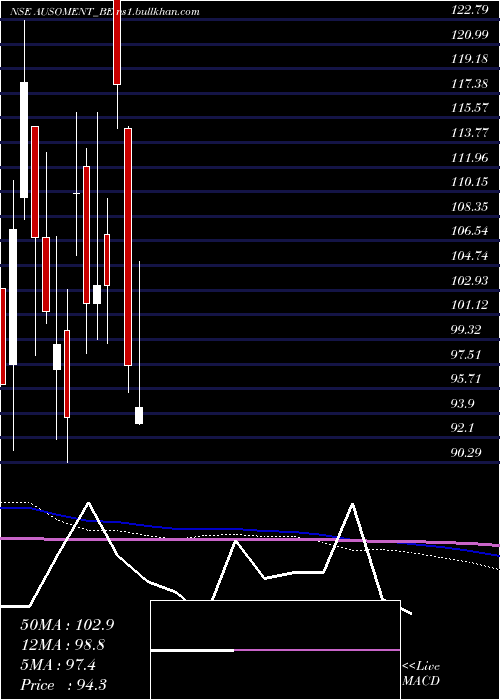Viewport: 500px width, 700px height.
Task: Select the 5MA : 97.4 reading
Action: (58, 665)
